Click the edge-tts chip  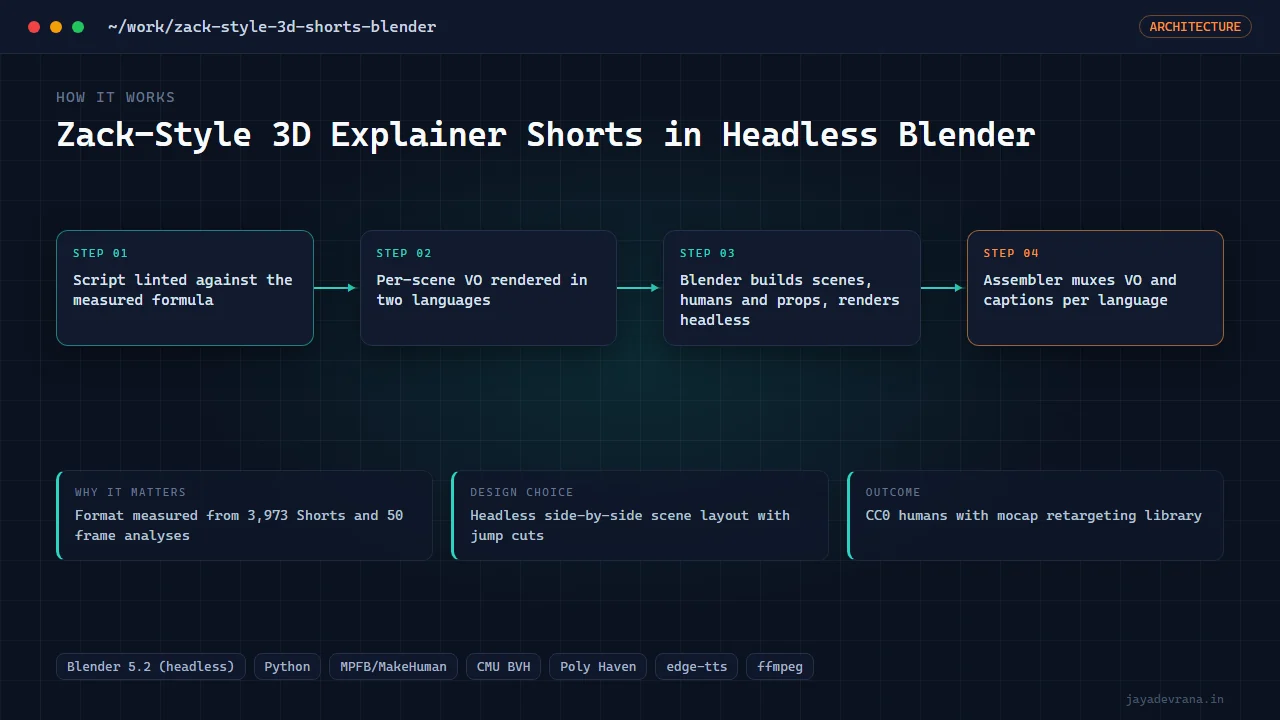point(697,667)
